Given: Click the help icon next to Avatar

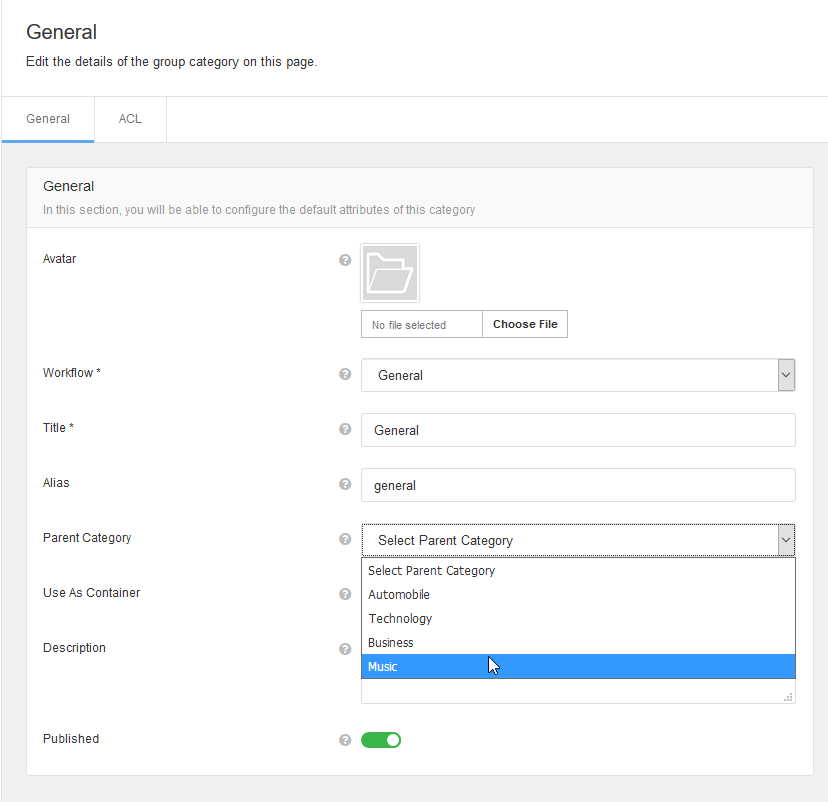Looking at the screenshot, I should coord(345,260).
